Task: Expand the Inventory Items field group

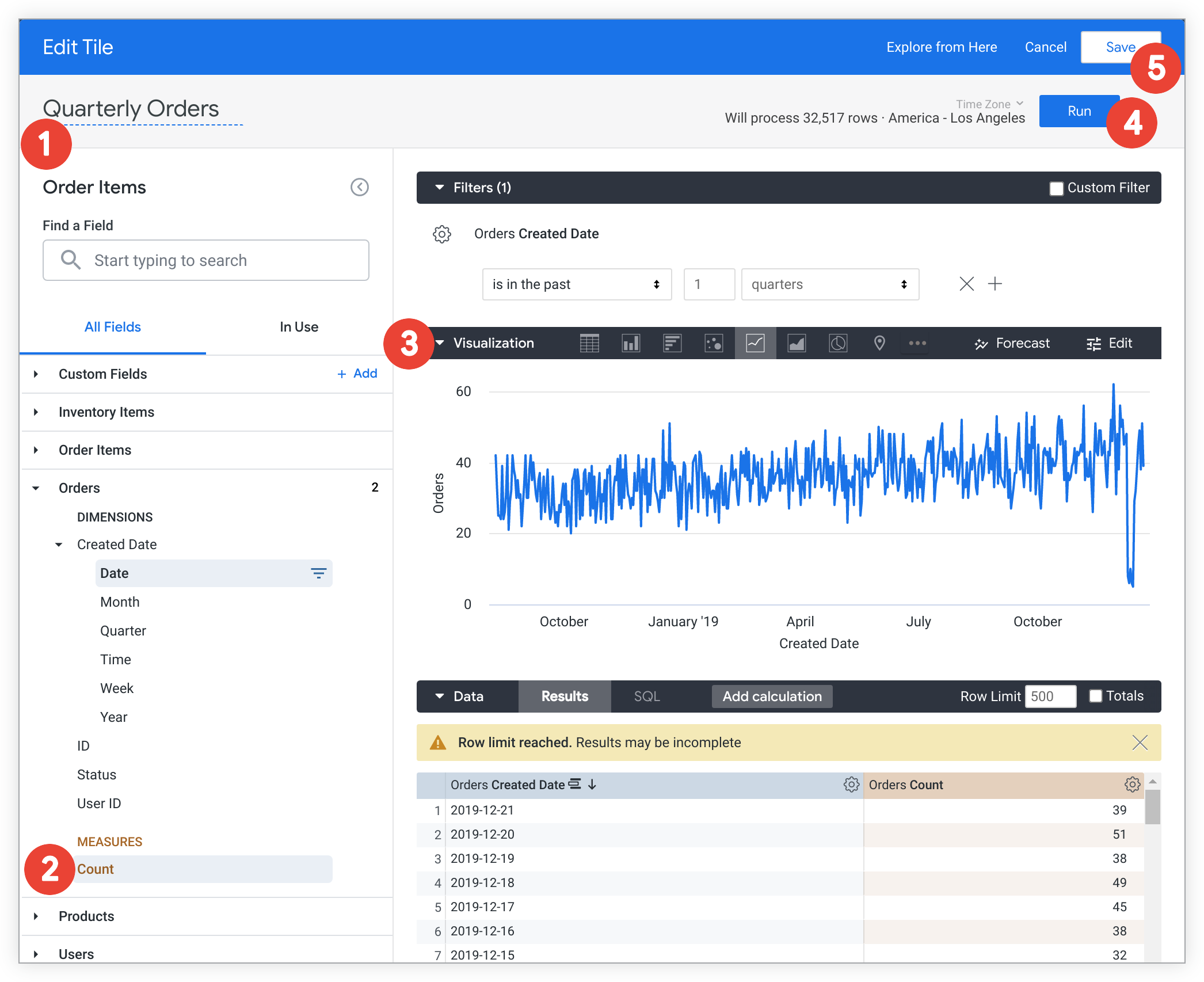Action: coord(106,412)
